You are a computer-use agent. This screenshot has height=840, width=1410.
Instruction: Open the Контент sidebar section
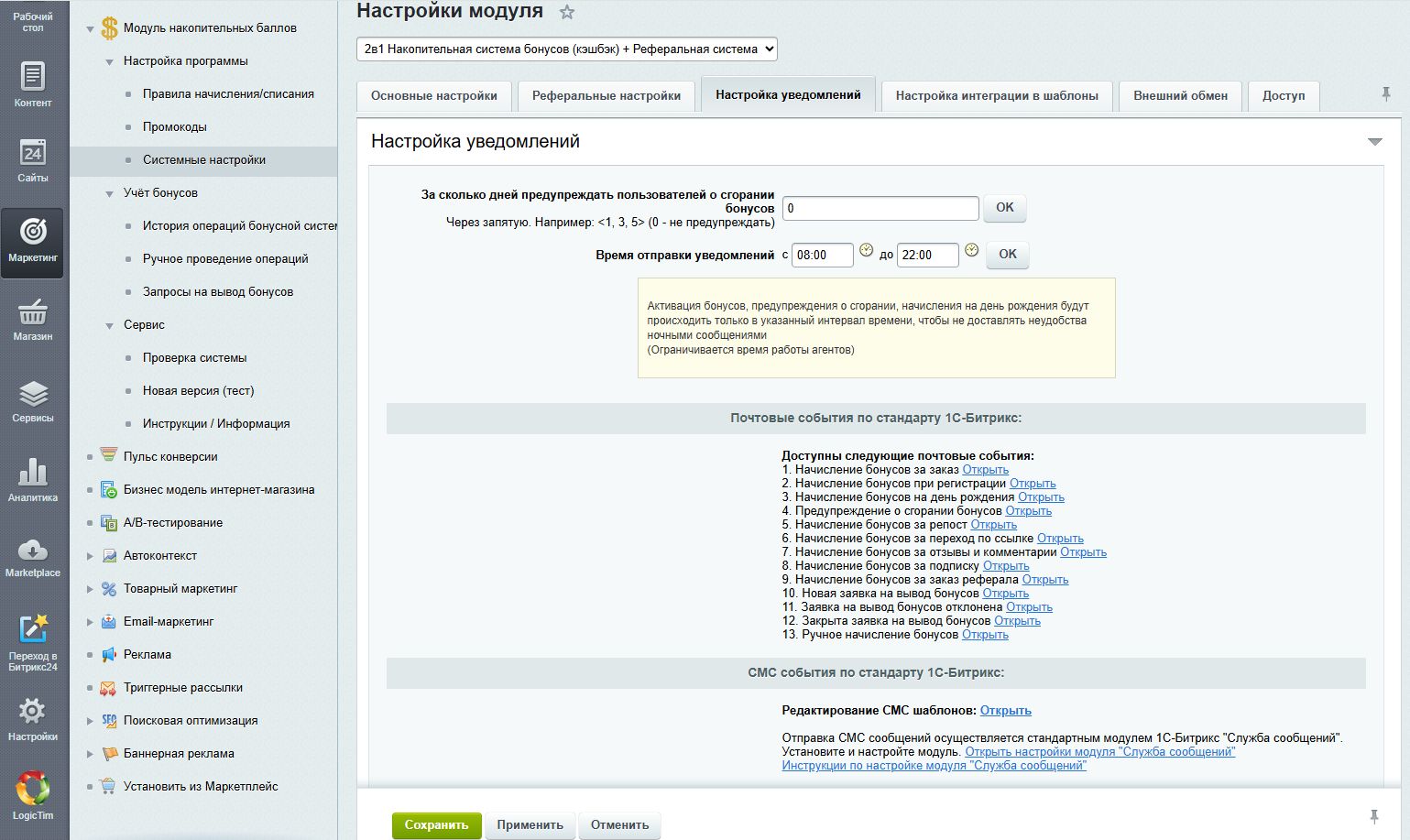click(x=33, y=83)
